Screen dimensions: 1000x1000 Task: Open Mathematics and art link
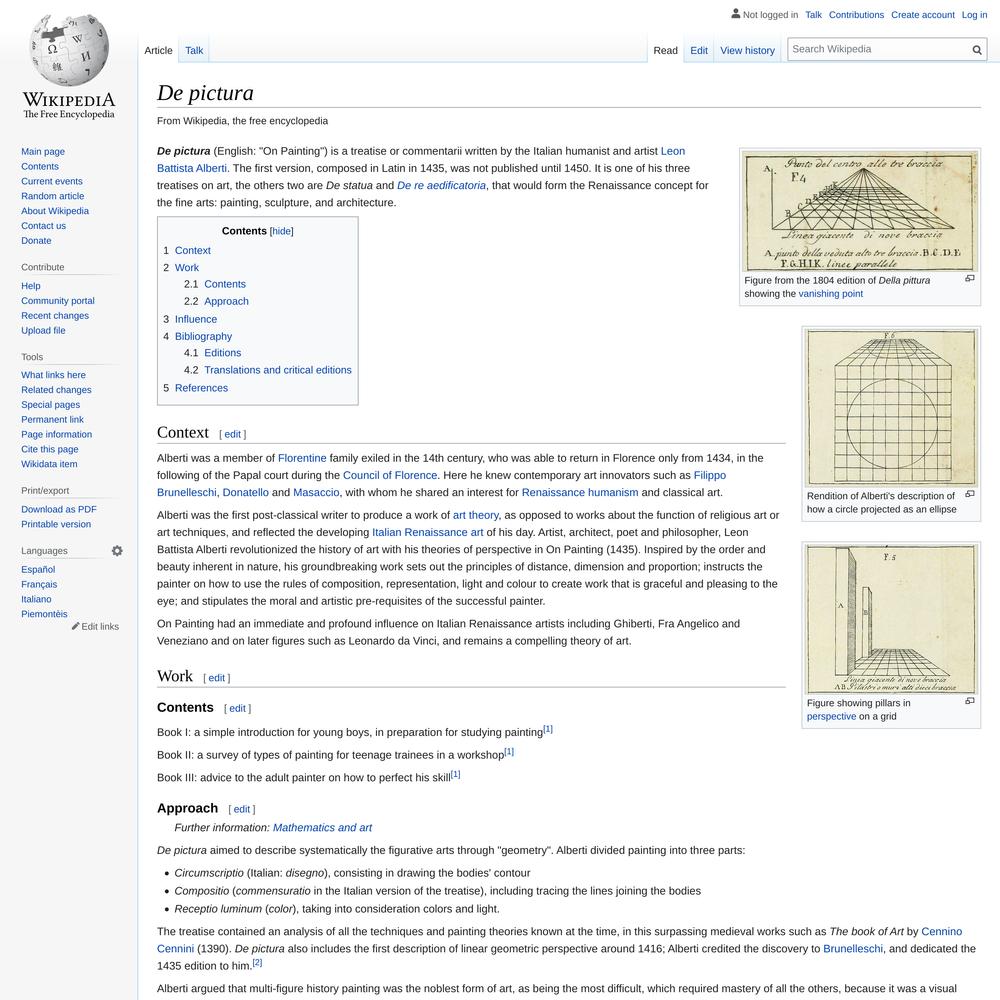(322, 828)
